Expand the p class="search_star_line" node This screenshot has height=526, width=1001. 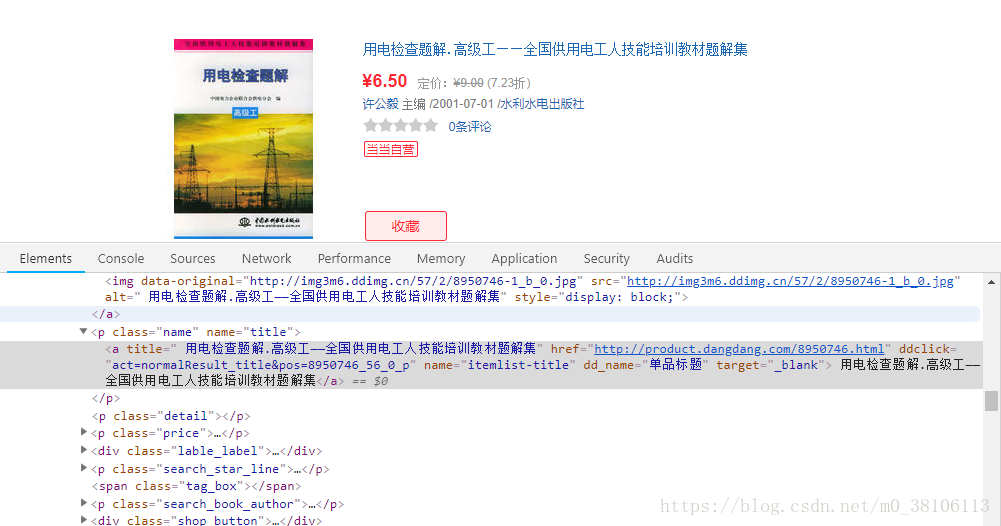[x=83, y=468]
